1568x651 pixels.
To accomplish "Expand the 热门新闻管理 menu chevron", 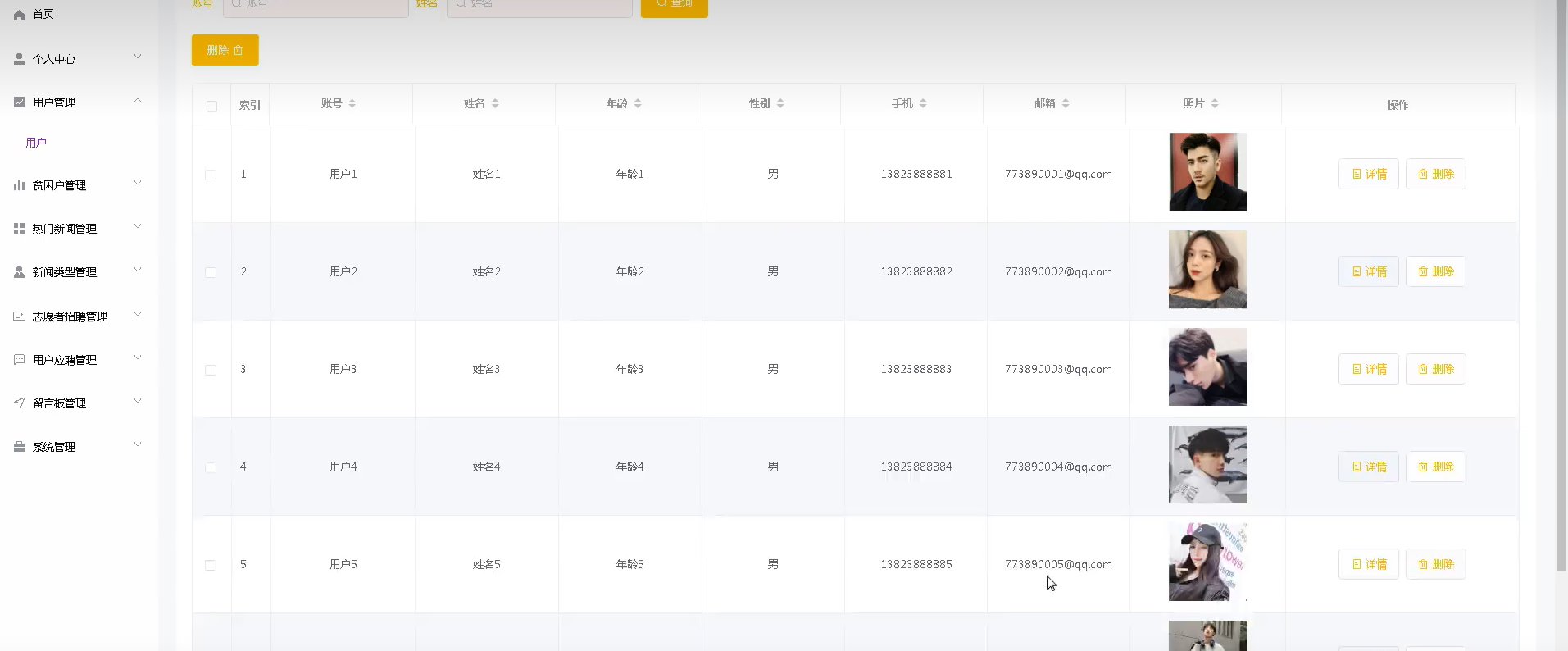I will [x=138, y=226].
